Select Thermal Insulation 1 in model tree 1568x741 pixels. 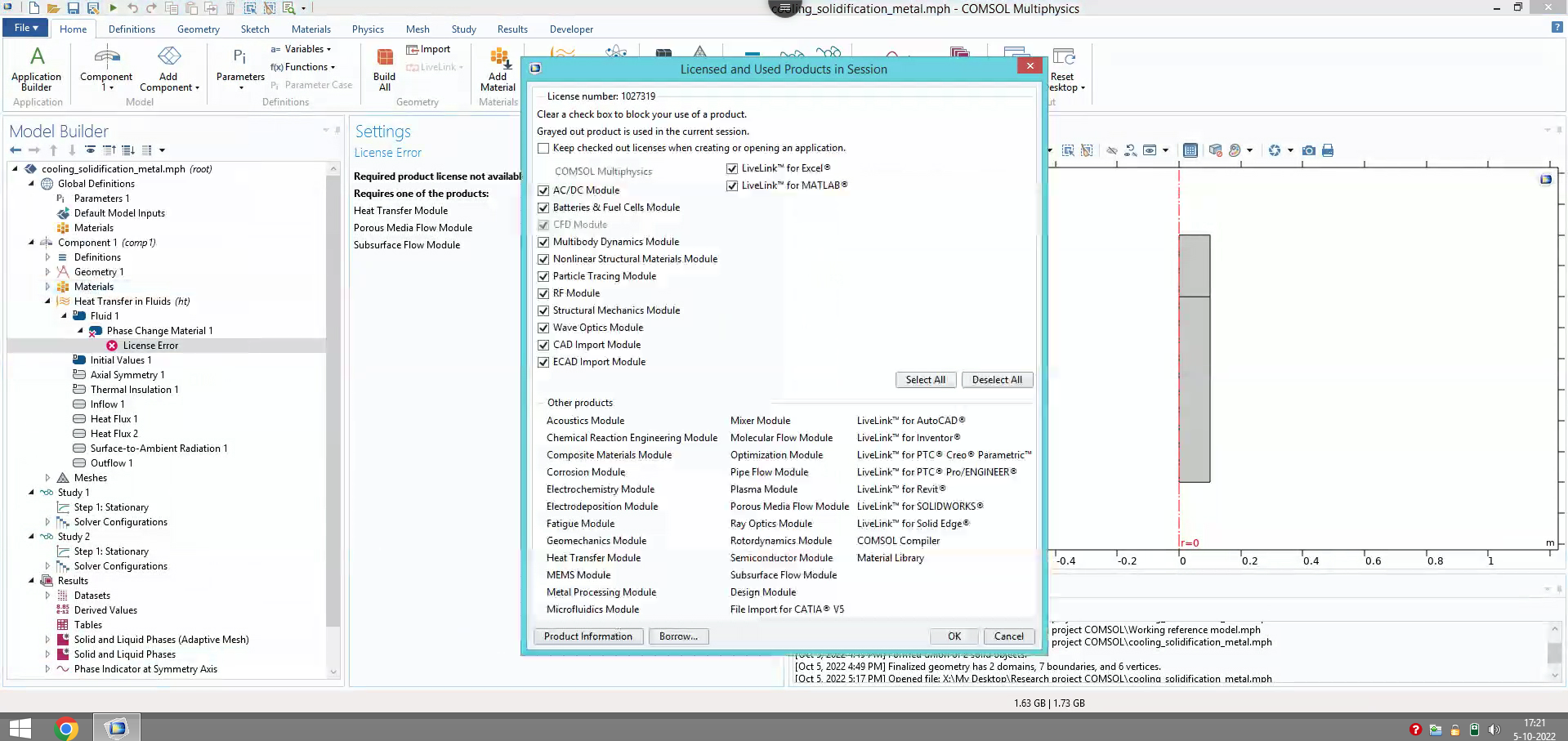click(134, 390)
